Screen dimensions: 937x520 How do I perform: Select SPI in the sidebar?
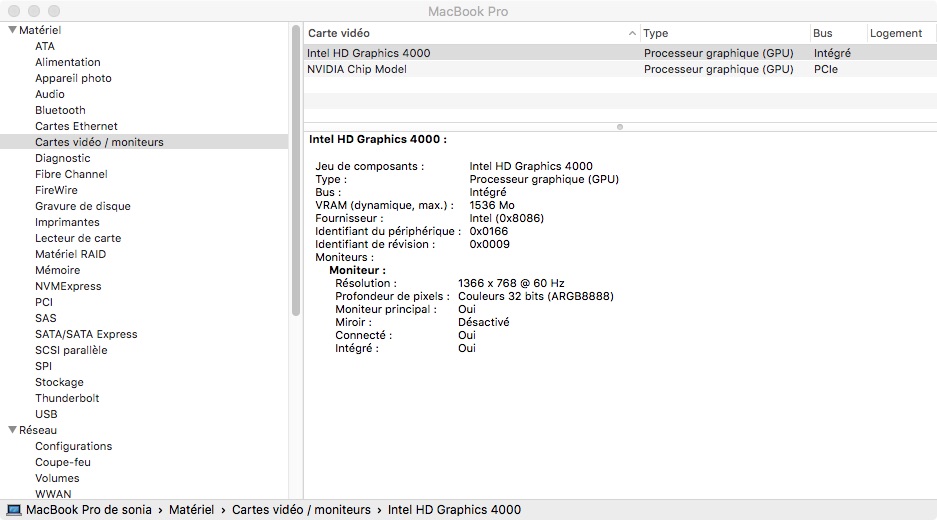[x=43, y=366]
